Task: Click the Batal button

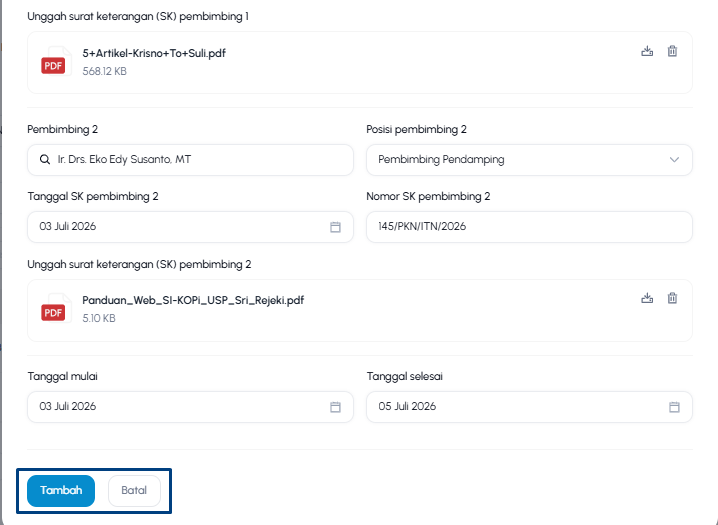Action: (134, 491)
